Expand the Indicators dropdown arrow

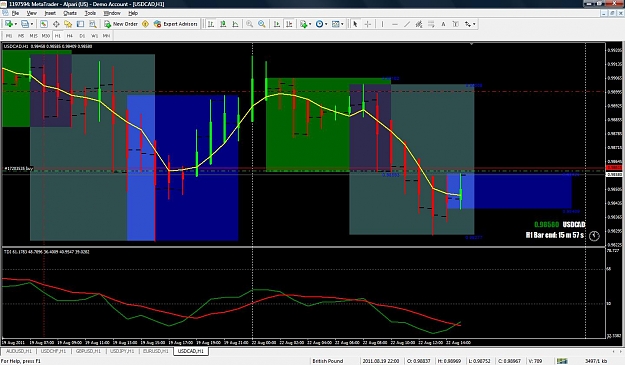(x=310, y=24)
